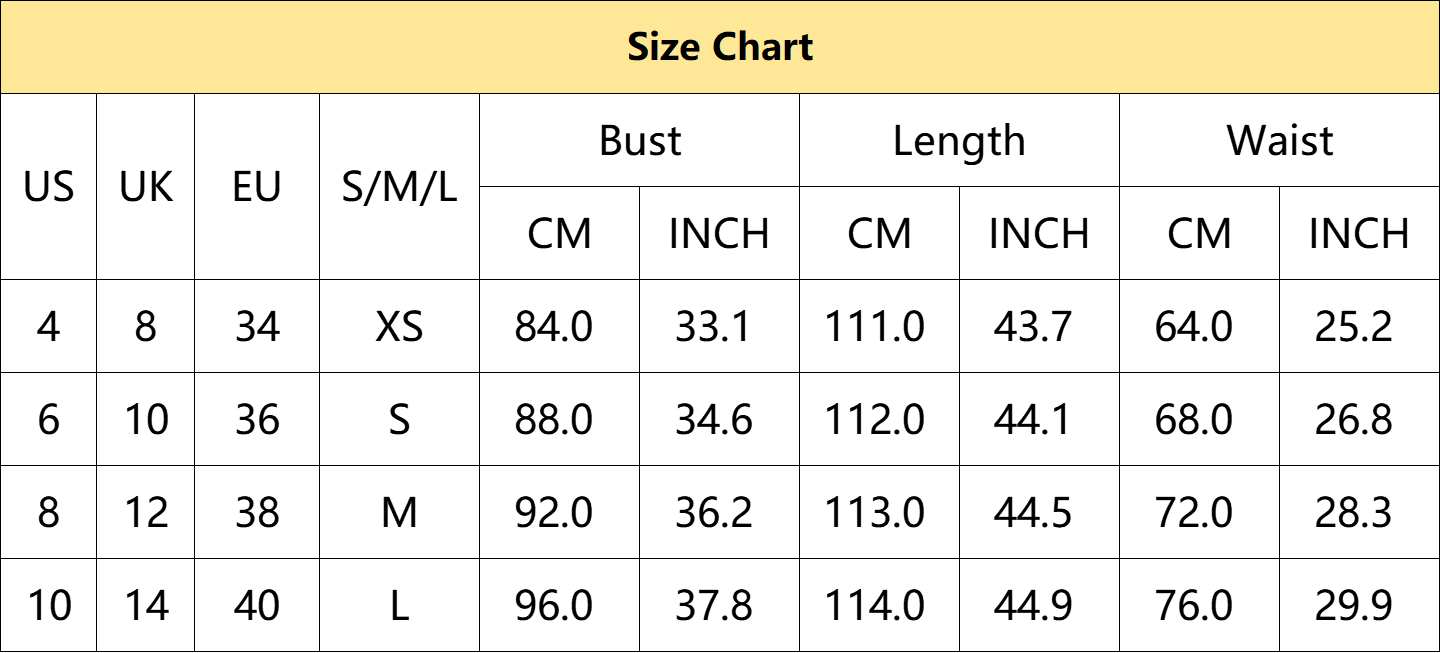The image size is (1440, 653).
Task: Select the US size 6 cell
Action: point(49,420)
